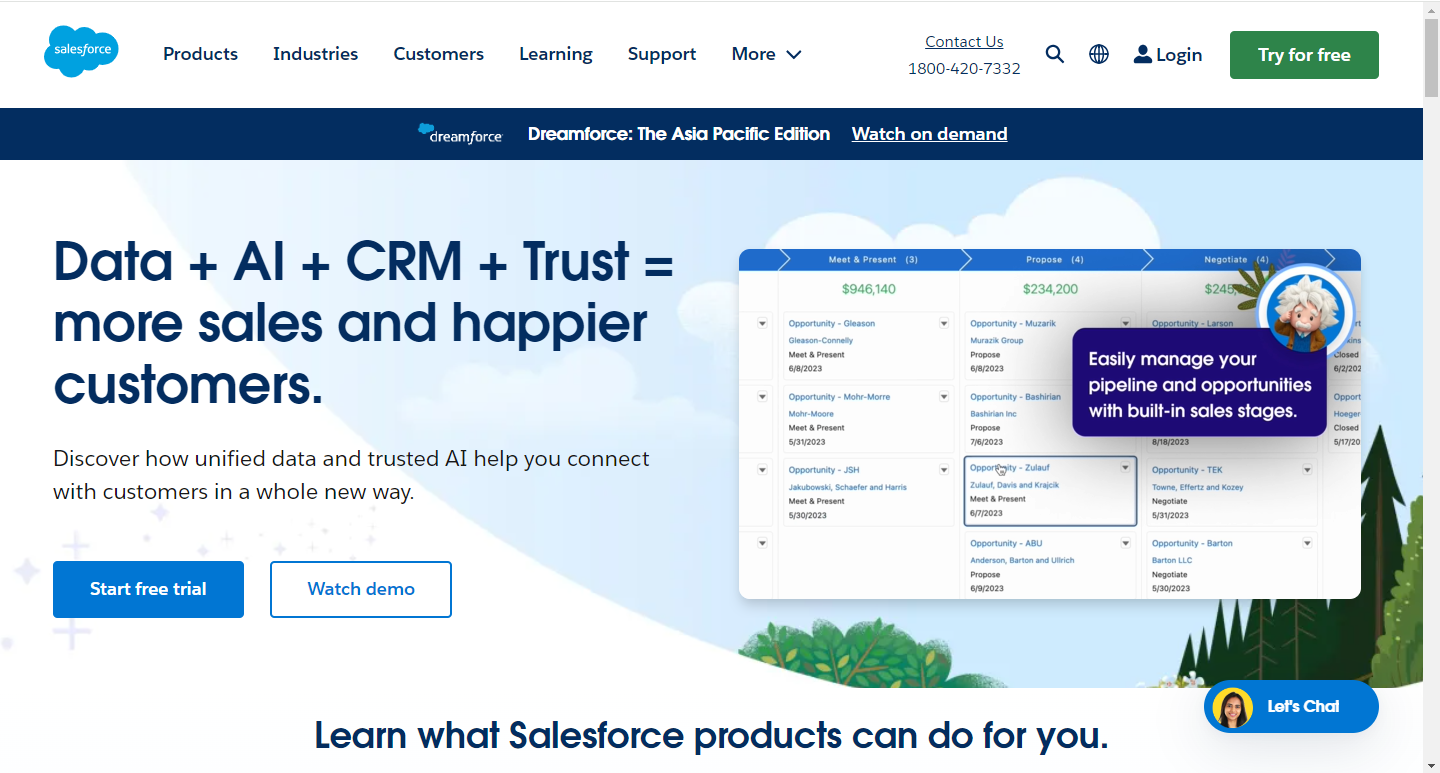Expand the More menu chevron
The width and height of the screenshot is (1440, 773).
click(x=794, y=55)
